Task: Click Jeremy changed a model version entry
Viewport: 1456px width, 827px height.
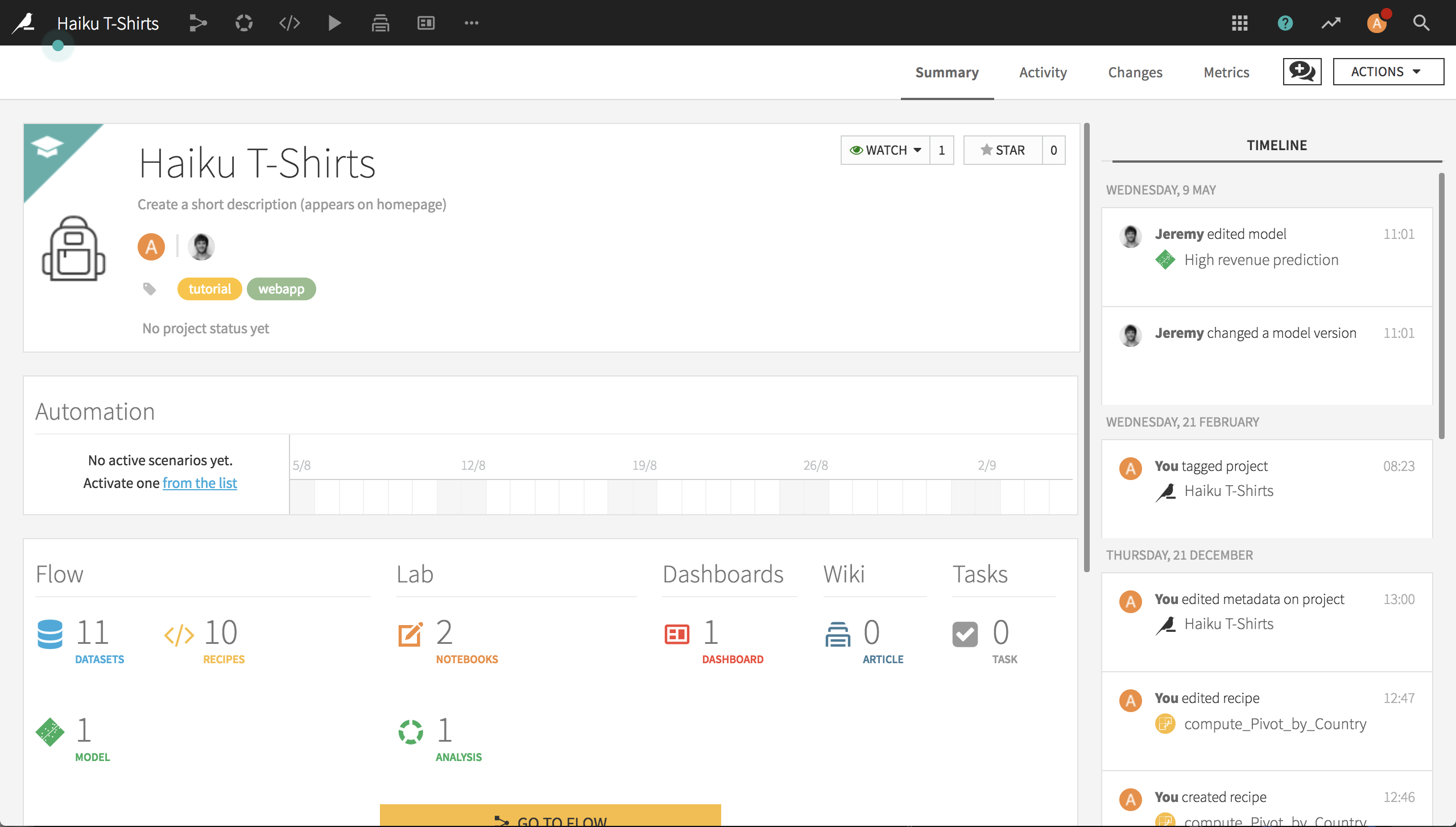Action: [x=1267, y=355]
